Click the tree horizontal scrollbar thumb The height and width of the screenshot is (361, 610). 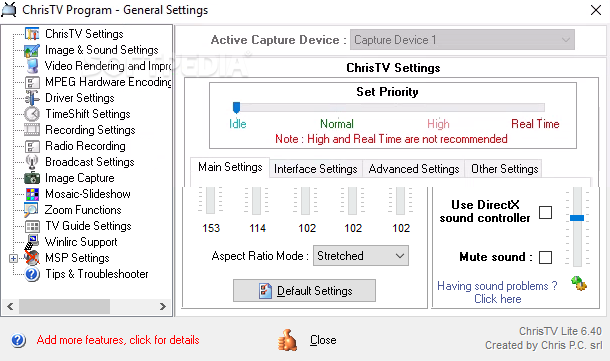[64, 307]
